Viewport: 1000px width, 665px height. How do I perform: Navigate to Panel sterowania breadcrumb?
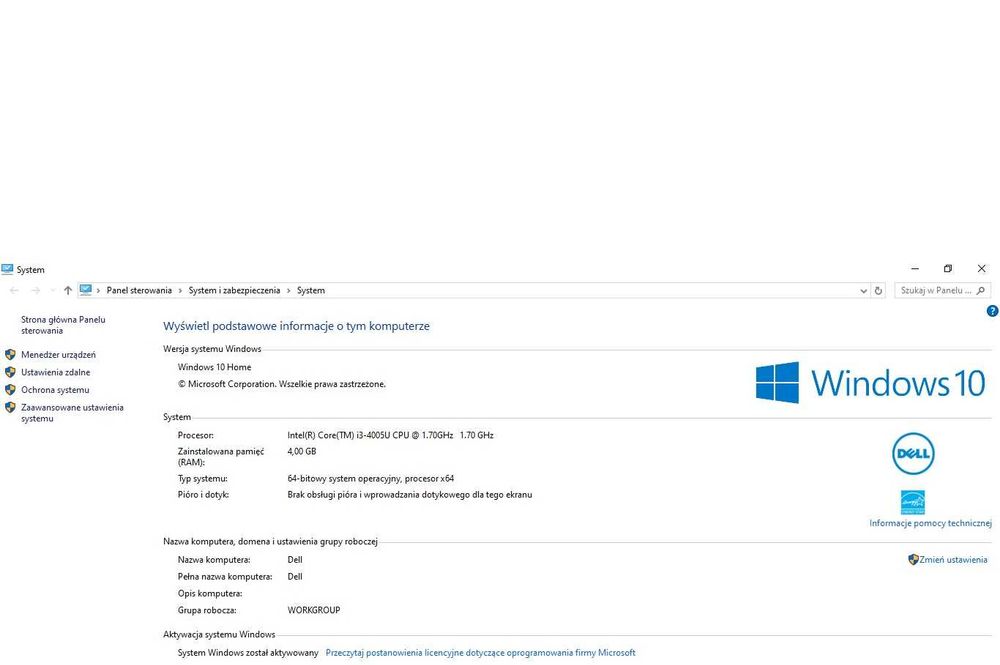(139, 290)
